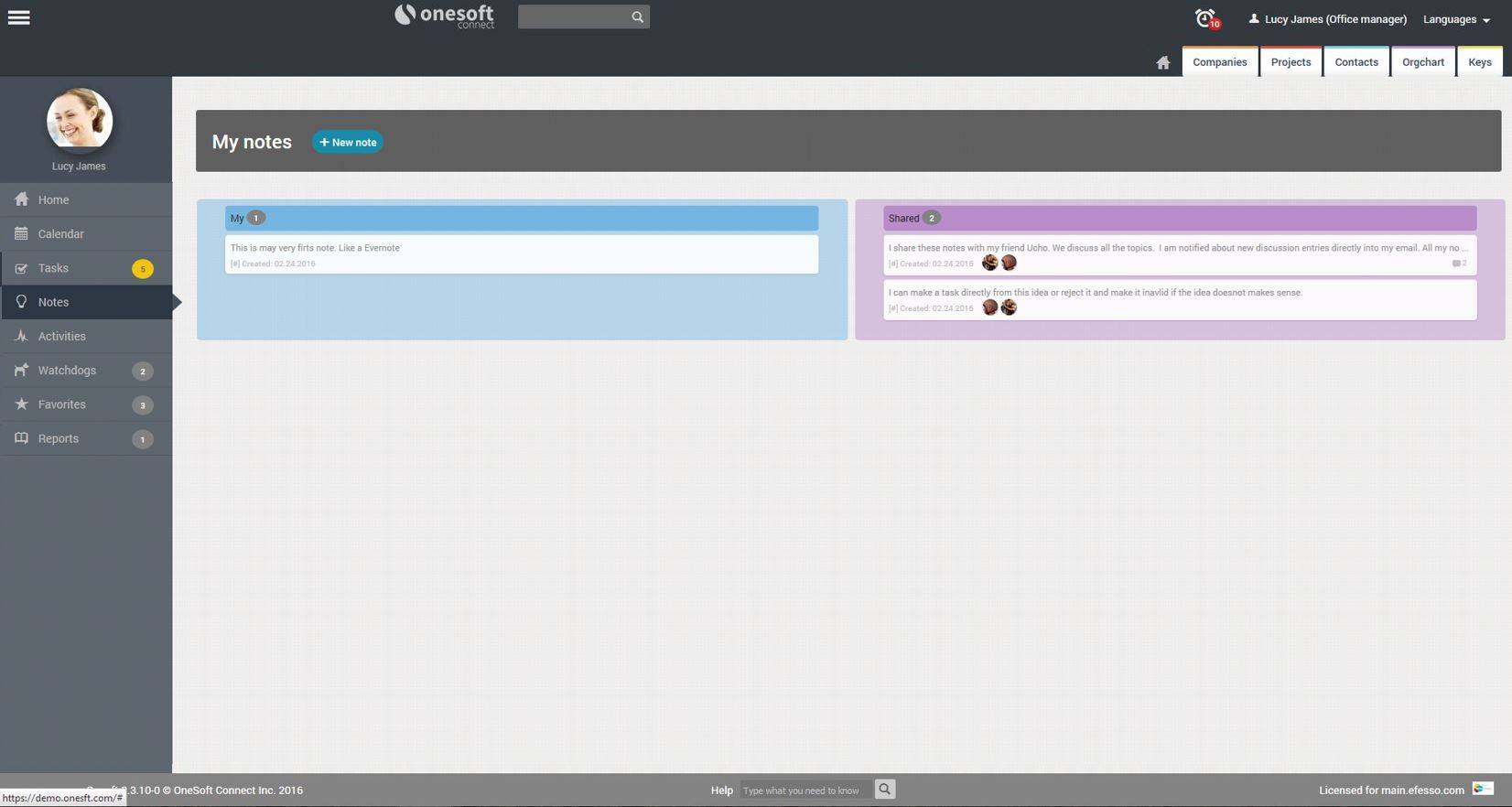
Task: Click the Favorites count badge
Action: 143,405
